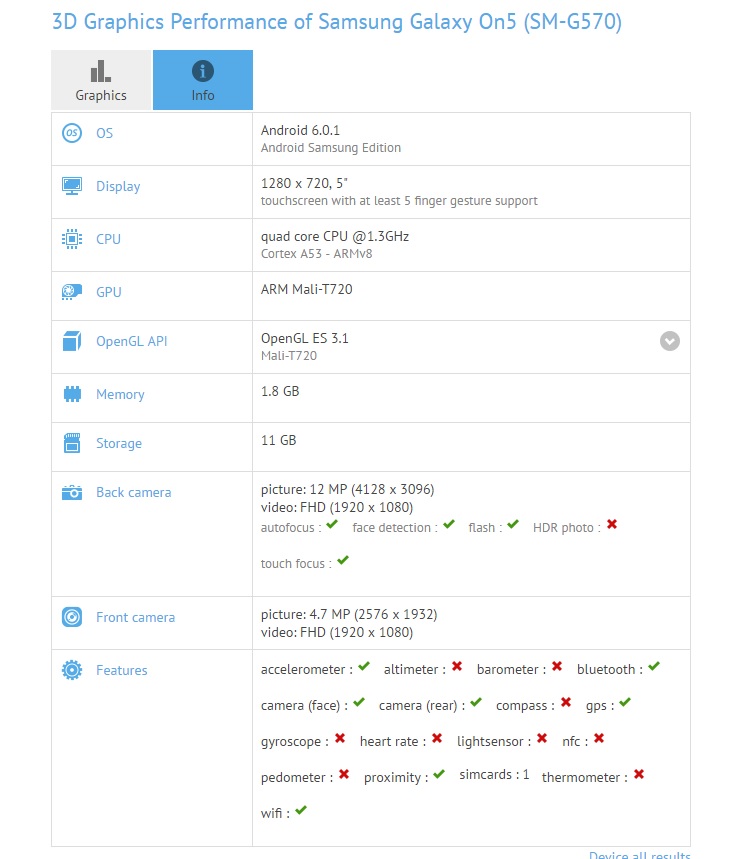Viewport: 740px width, 859px height.
Task: Click the gyroscope red cross
Action: point(340,738)
